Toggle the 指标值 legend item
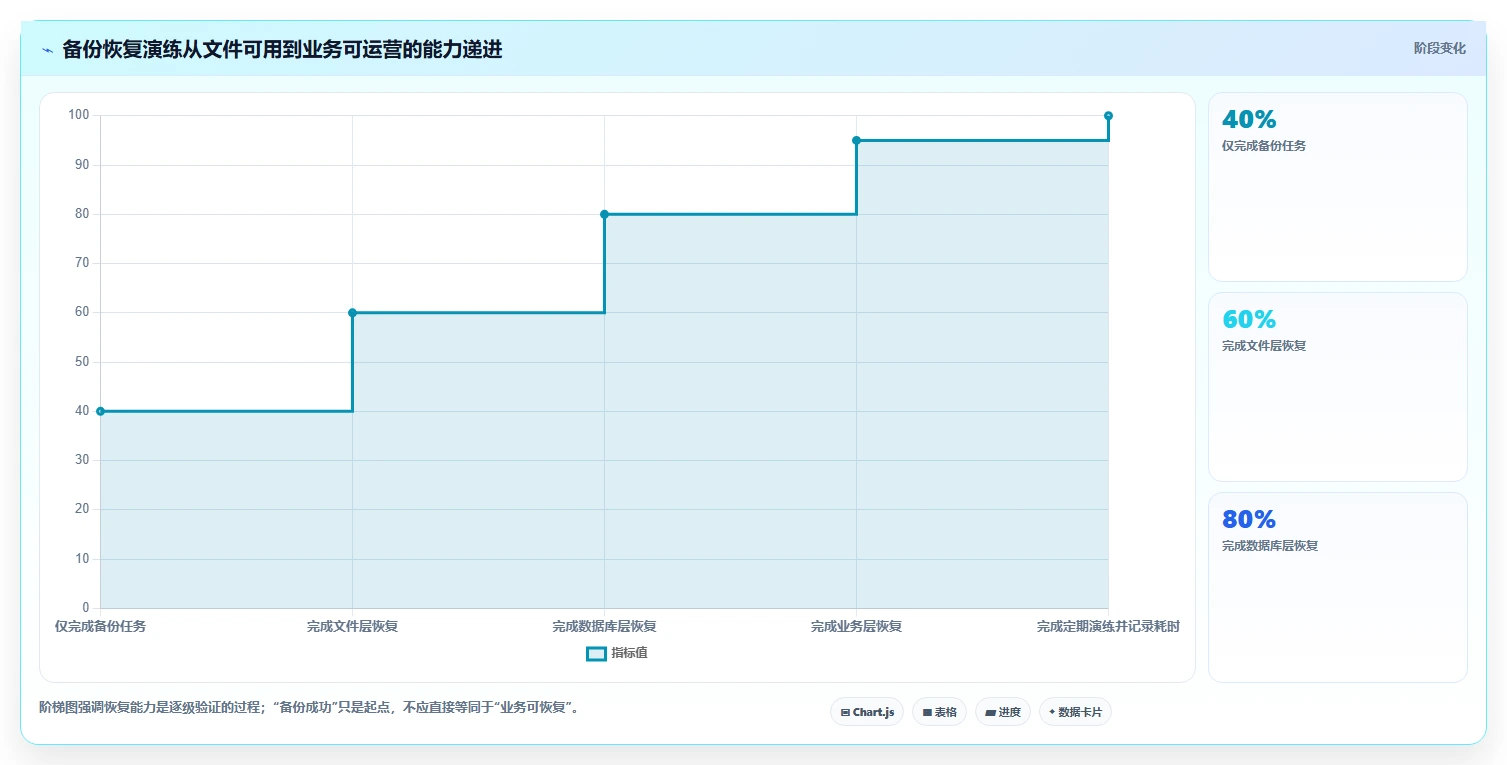 point(617,653)
